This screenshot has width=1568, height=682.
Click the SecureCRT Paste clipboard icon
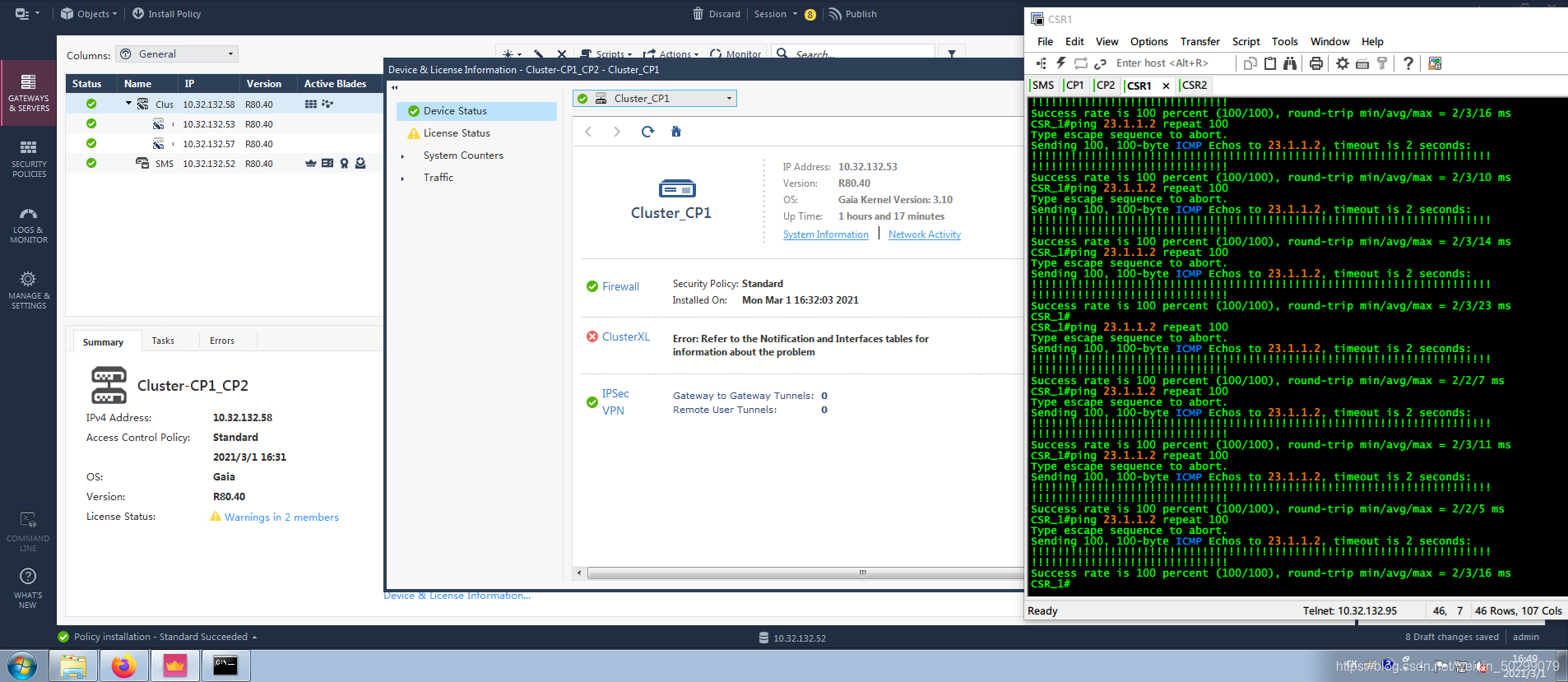click(1269, 63)
